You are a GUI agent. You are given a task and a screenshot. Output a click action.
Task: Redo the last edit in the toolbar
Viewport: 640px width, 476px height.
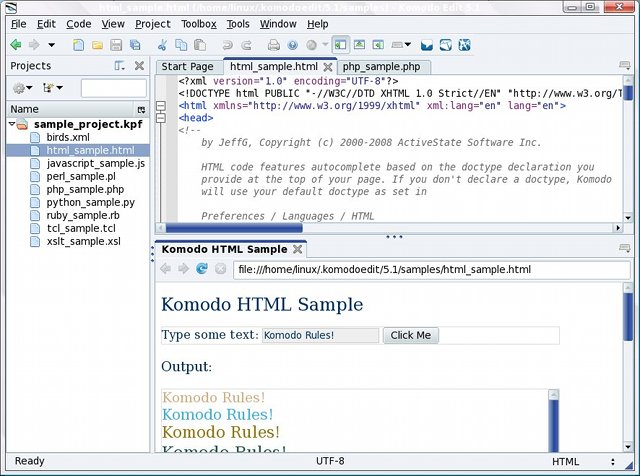click(x=246, y=45)
